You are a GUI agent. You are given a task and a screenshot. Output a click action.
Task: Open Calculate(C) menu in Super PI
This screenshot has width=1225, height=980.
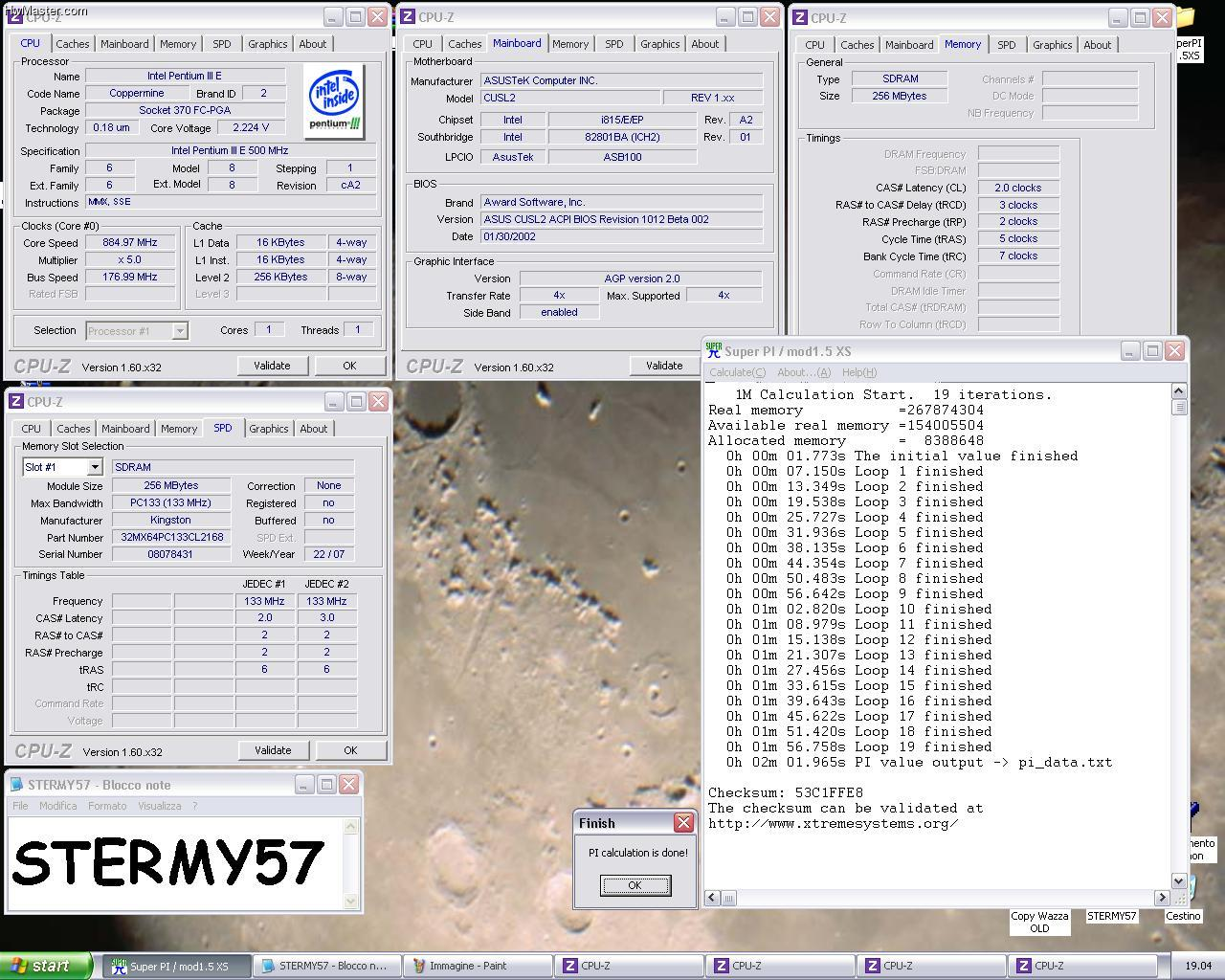point(737,372)
